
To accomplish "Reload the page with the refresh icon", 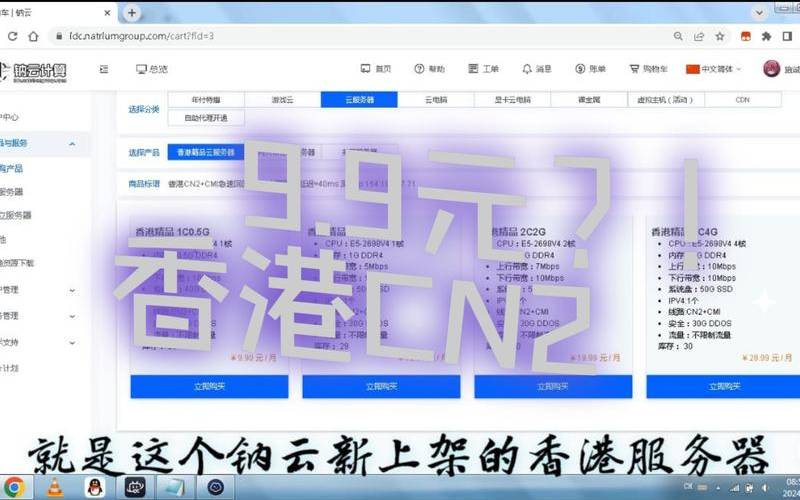I will click(12, 36).
